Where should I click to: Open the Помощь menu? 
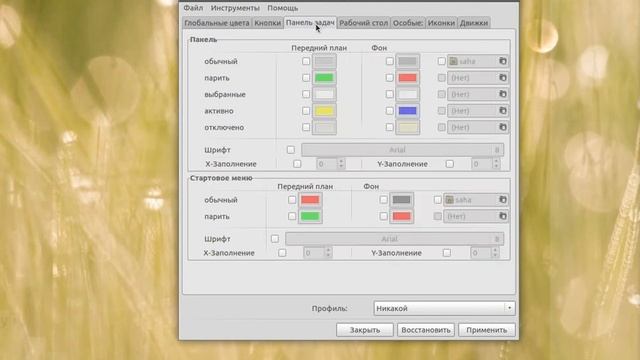click(x=282, y=8)
